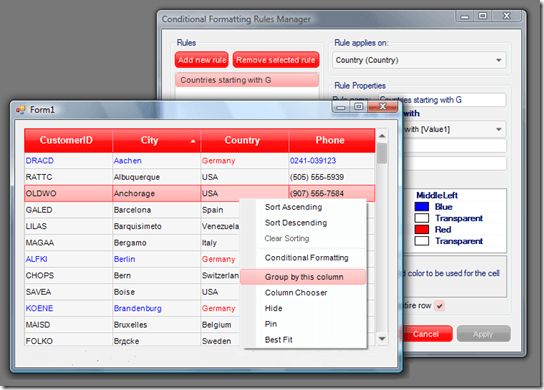
Task: Click the Apply button
Action: point(483,334)
